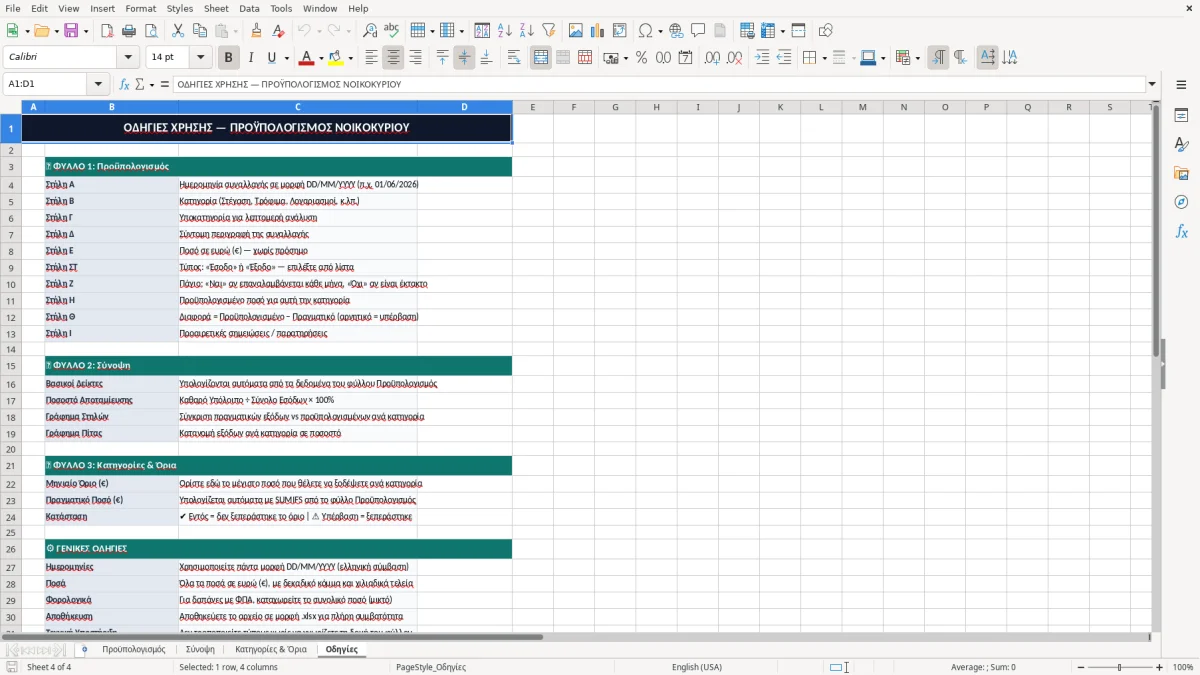Open the Function Wizard icon
Screen dimensions: 1200x675
125,85
